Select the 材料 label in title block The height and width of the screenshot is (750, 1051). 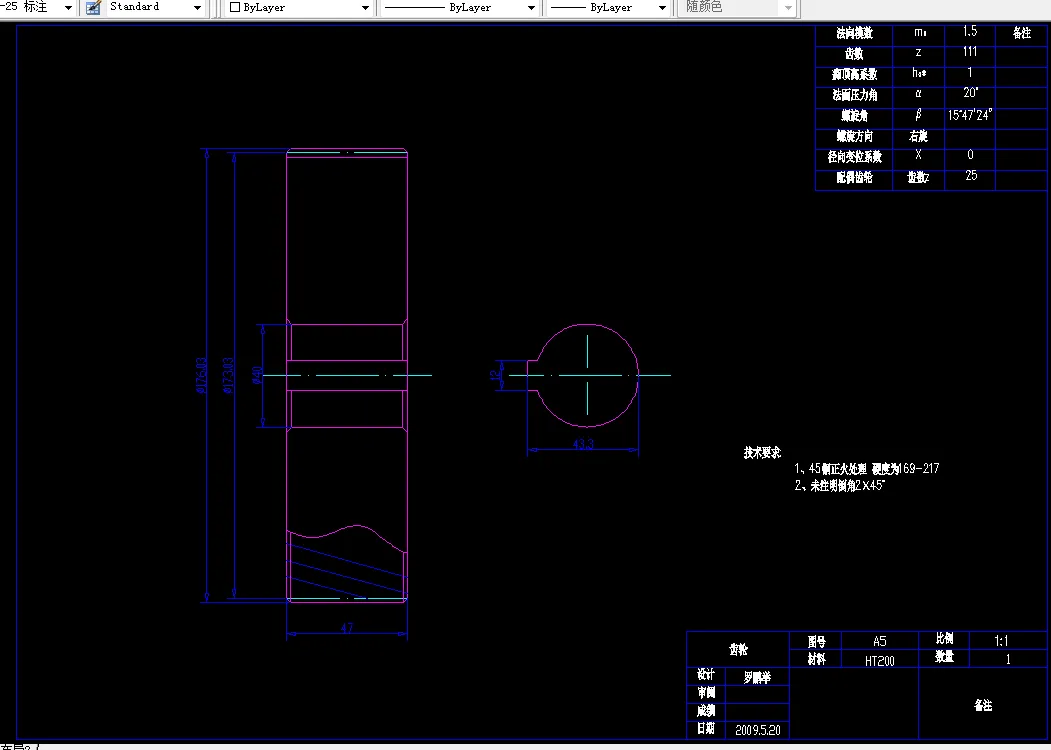click(x=816, y=660)
